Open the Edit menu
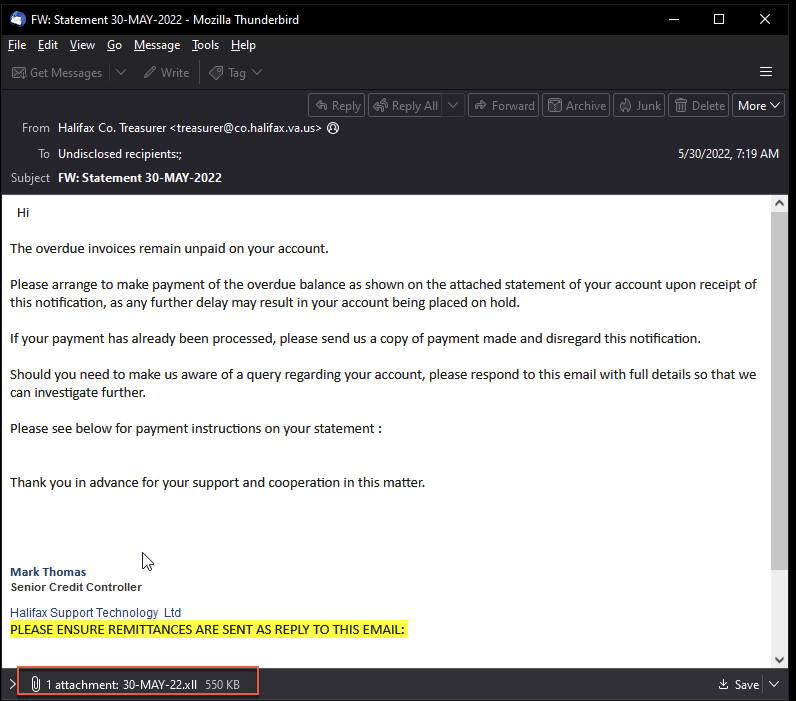This screenshot has width=796, height=701. tap(48, 45)
